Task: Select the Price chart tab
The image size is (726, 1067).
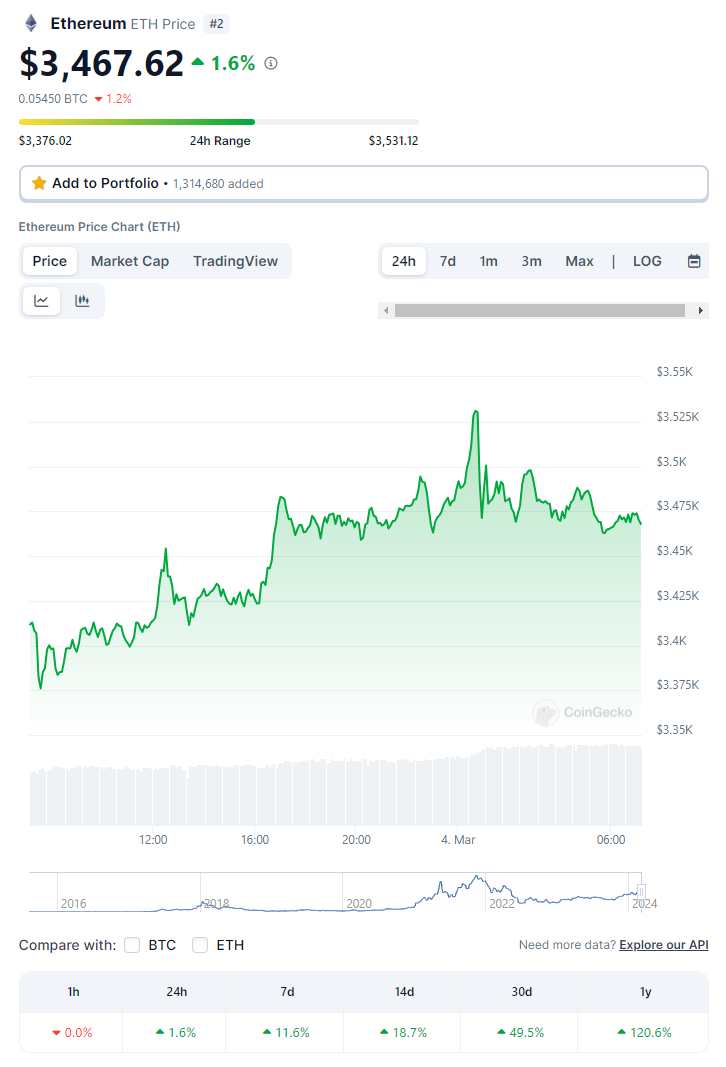Action: coord(50,261)
